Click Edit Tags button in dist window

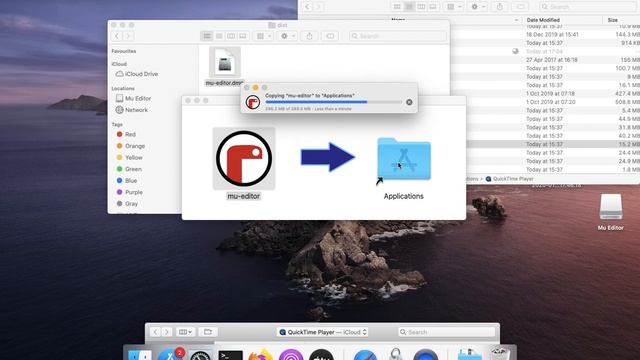[x=330, y=36]
